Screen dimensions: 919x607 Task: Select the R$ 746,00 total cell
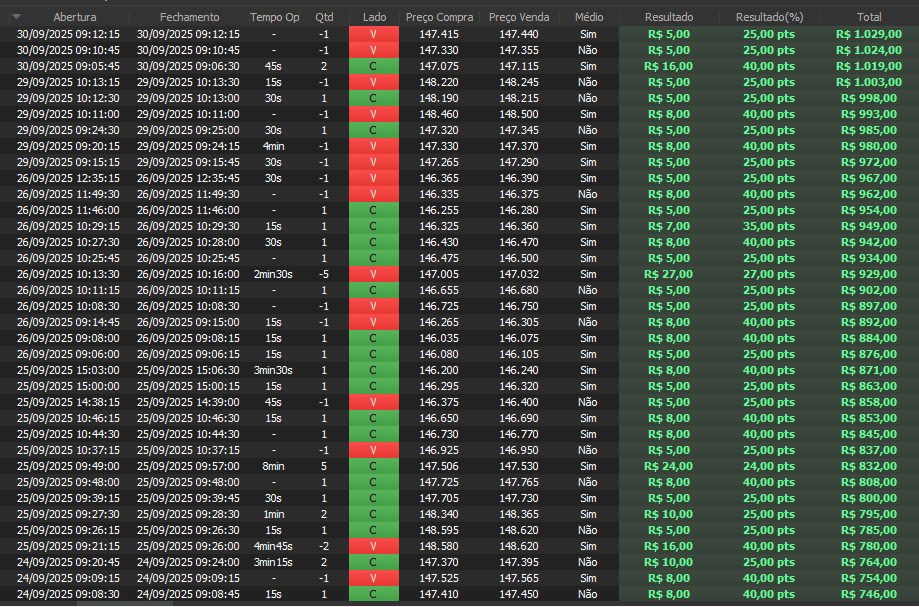pos(868,594)
